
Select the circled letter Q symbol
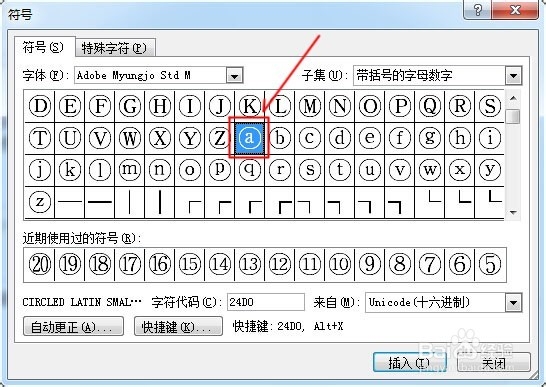(x=430, y=106)
